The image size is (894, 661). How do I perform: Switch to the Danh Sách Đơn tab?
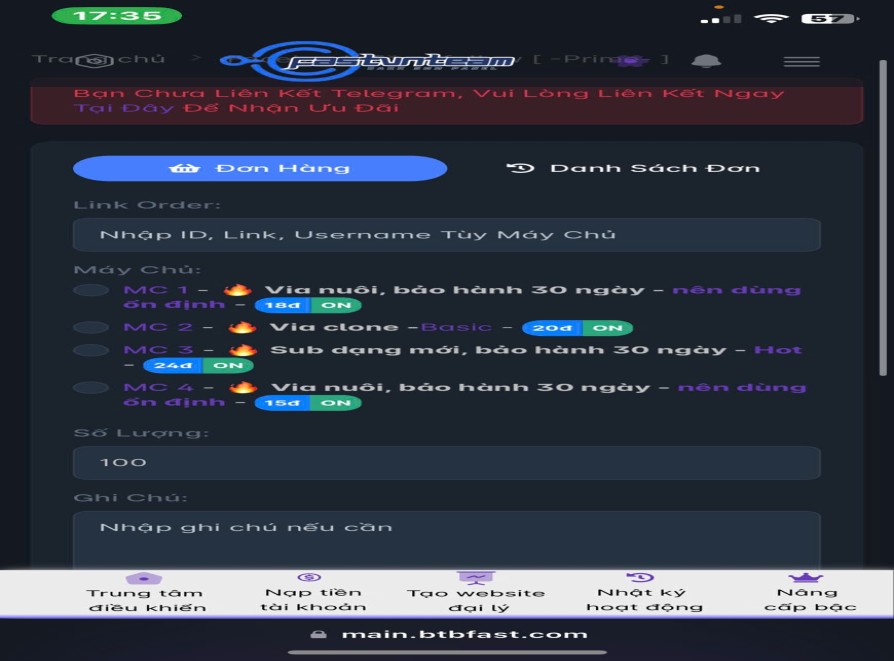[634, 168]
